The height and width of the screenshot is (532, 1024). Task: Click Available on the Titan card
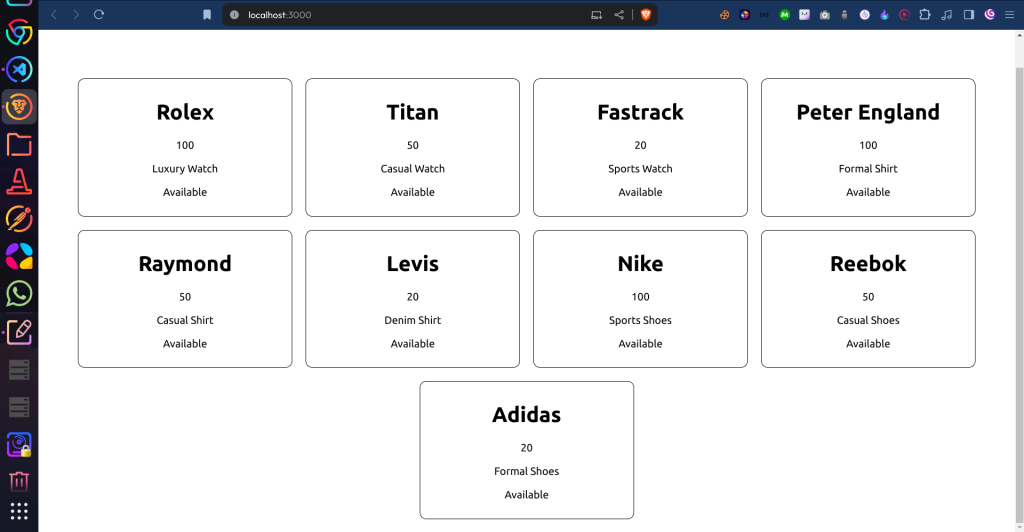tap(413, 192)
